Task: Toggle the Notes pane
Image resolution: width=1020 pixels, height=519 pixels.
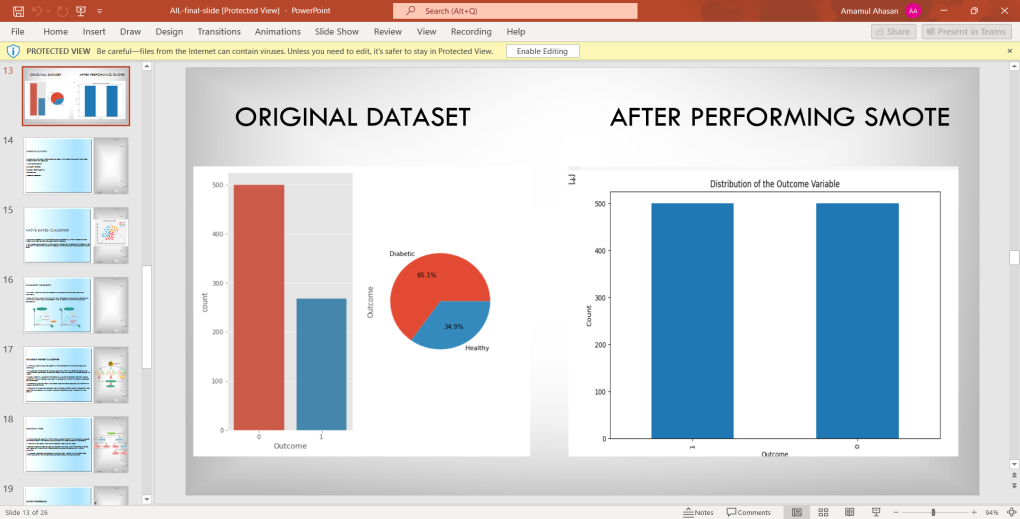Action: pos(698,512)
